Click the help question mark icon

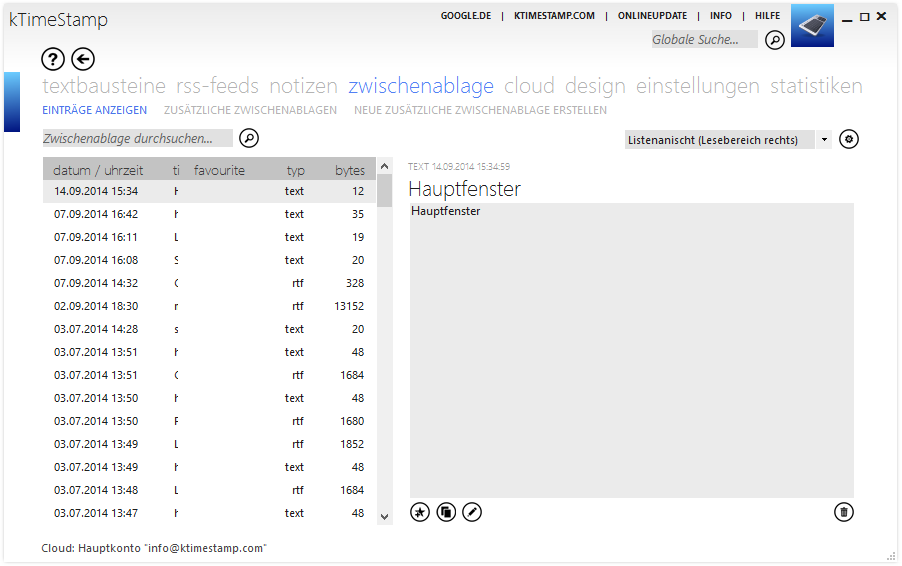[53, 59]
